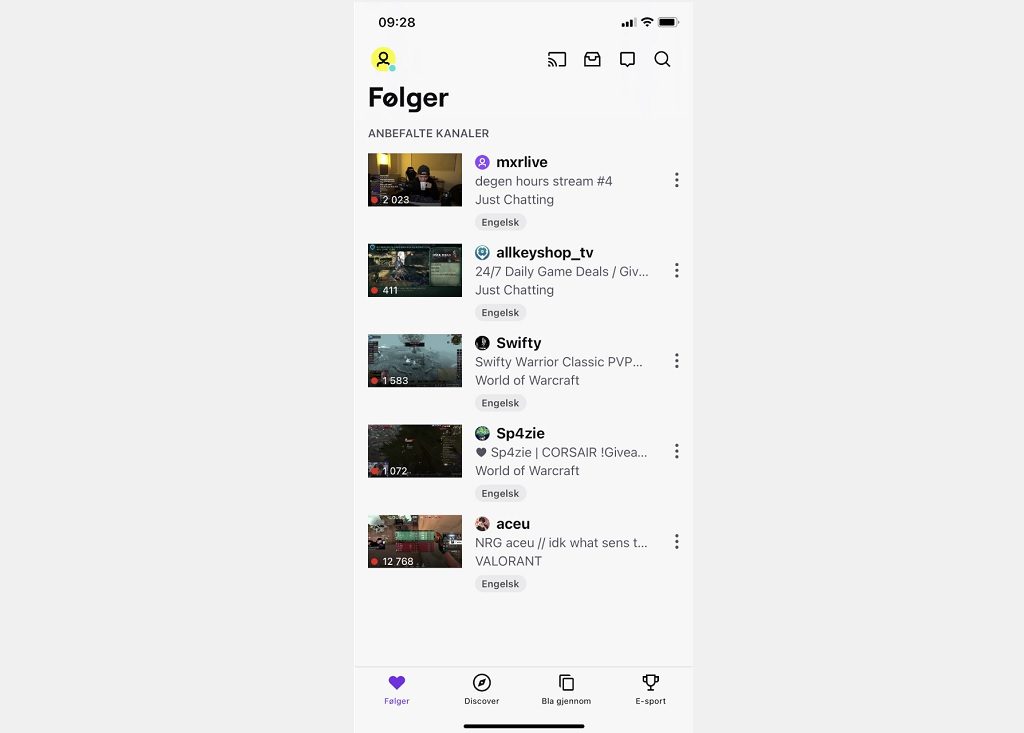Switch to the Bla gjennom tab
The image size is (1024, 733).
point(566,690)
